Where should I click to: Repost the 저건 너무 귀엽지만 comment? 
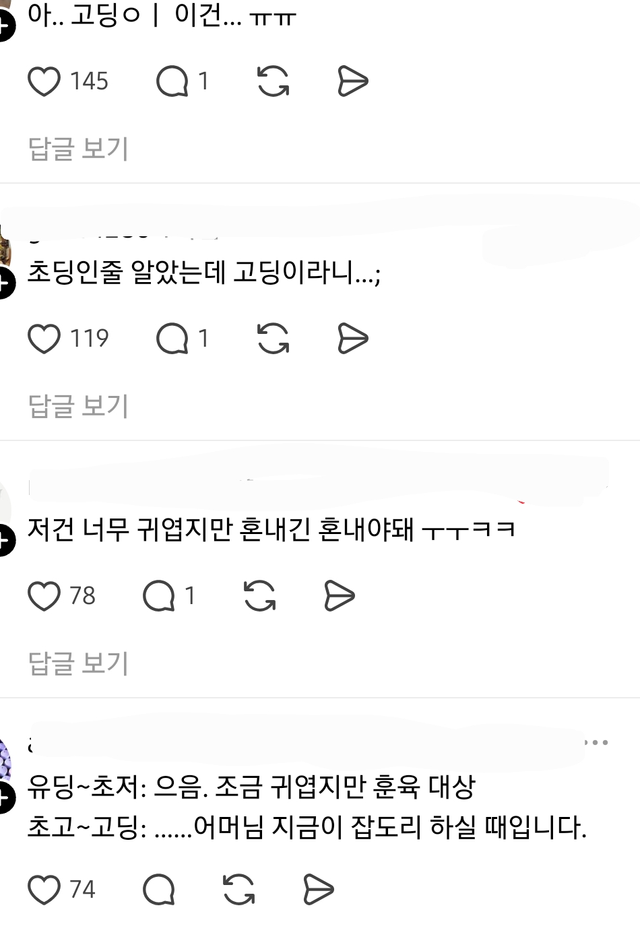point(260,596)
